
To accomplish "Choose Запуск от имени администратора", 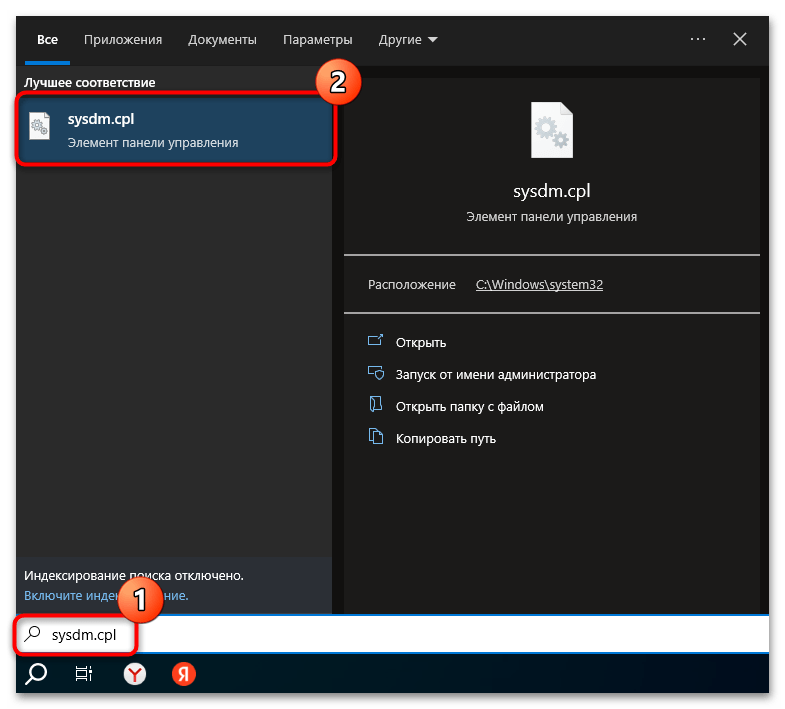I will (x=496, y=375).
